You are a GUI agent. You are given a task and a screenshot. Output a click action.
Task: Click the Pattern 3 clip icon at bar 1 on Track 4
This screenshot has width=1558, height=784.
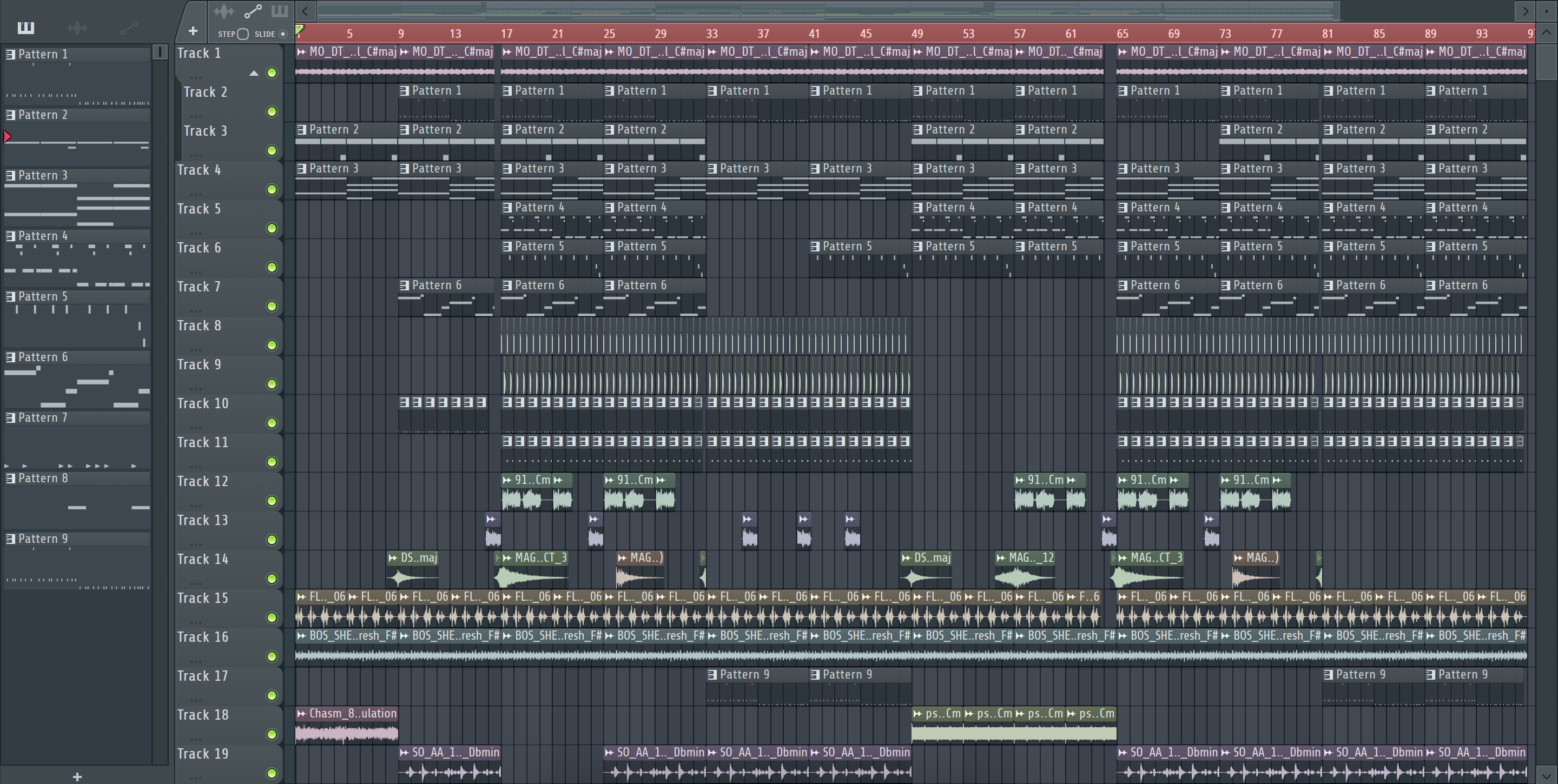pyautogui.click(x=302, y=169)
